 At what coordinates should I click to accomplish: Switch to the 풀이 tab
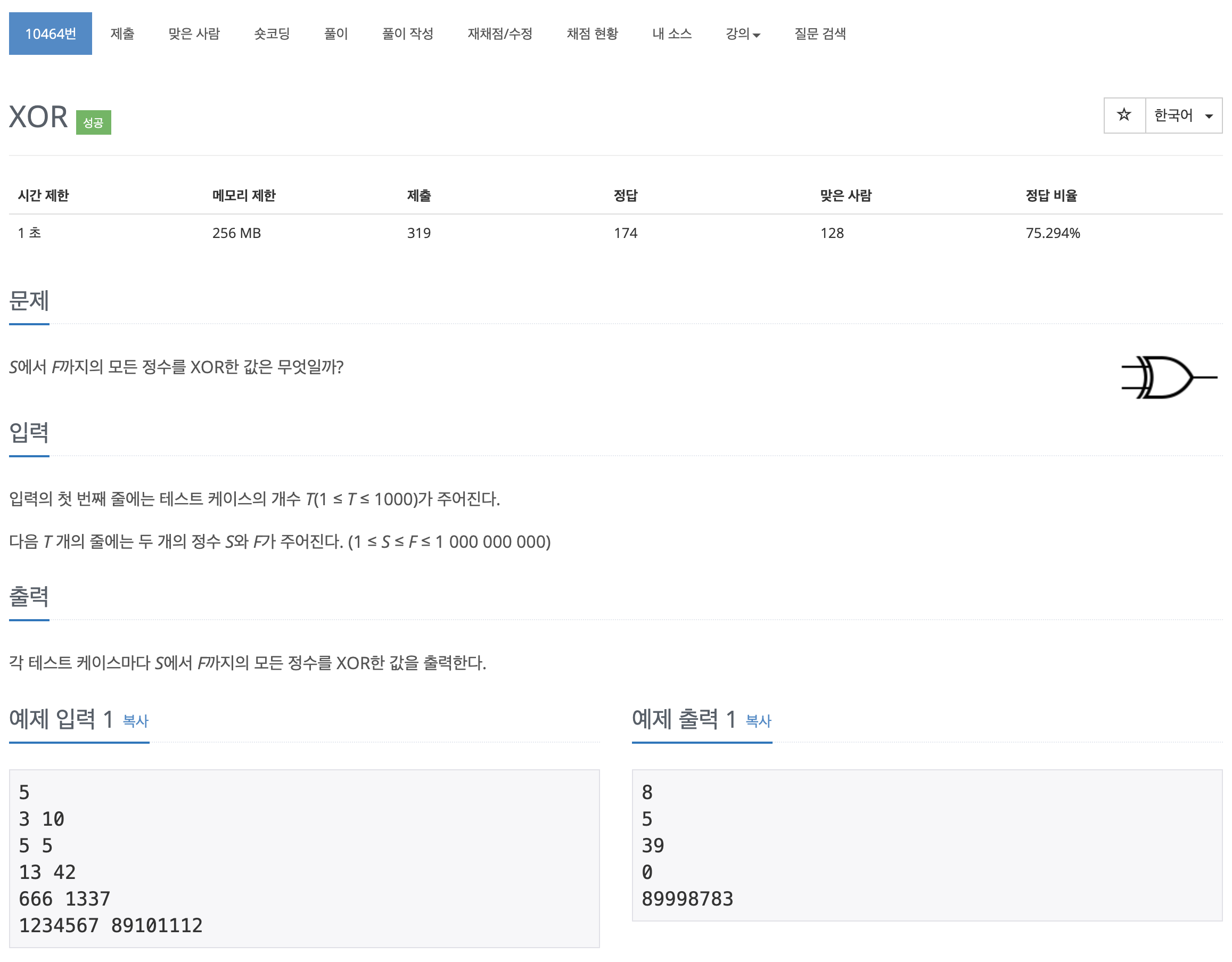(335, 34)
